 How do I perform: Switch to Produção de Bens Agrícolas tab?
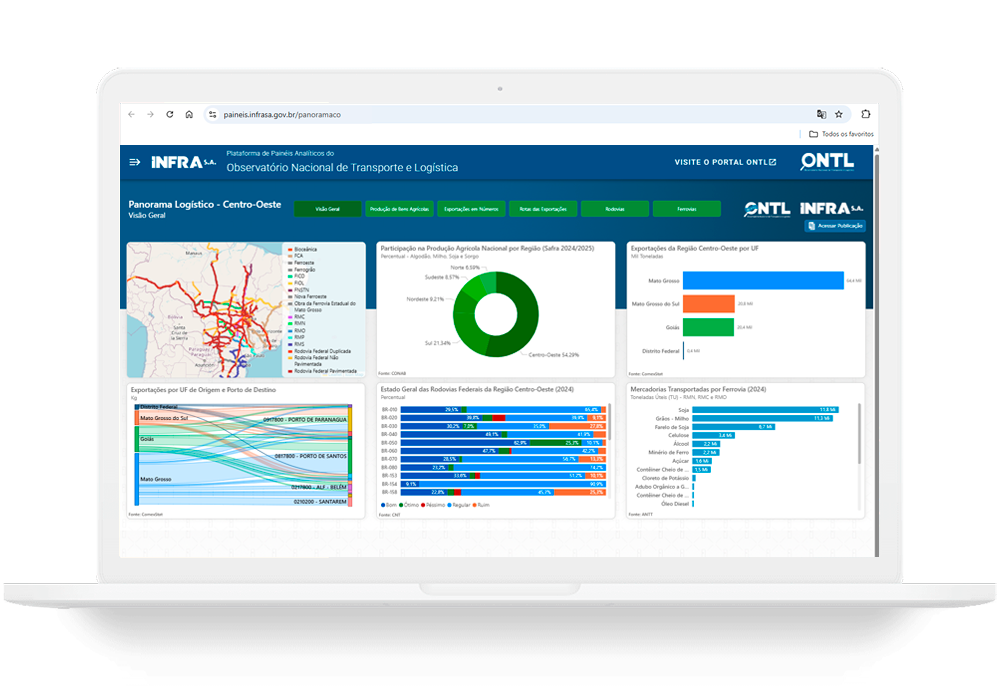pyautogui.click(x=399, y=209)
